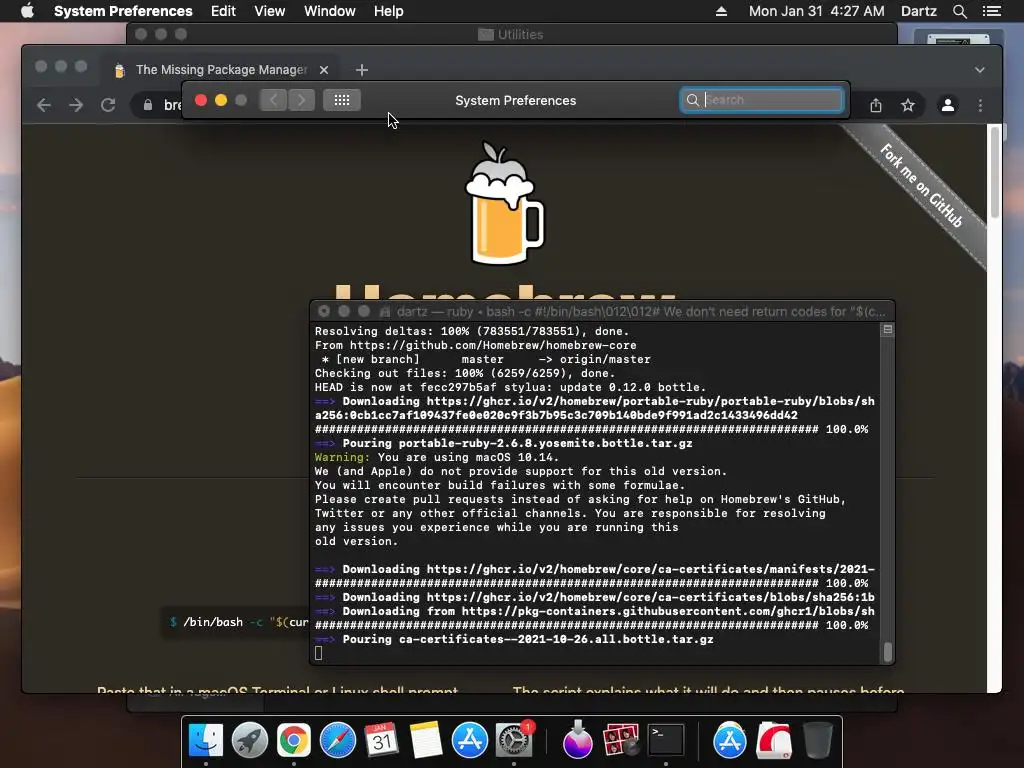The height and width of the screenshot is (768, 1024).
Task: Open the System Preferences application menu
Action: [x=123, y=11]
